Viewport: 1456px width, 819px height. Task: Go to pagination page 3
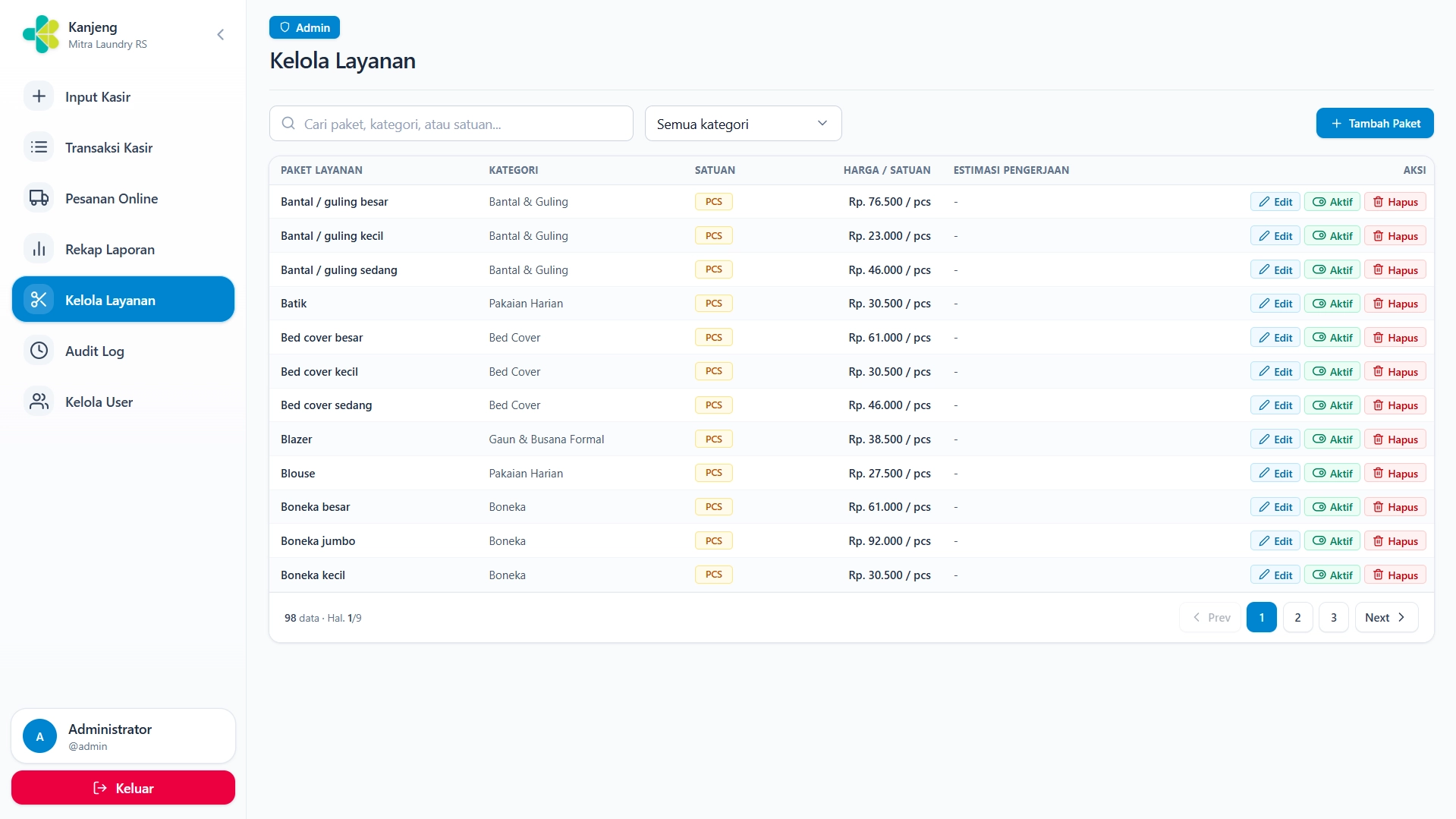click(x=1333, y=617)
